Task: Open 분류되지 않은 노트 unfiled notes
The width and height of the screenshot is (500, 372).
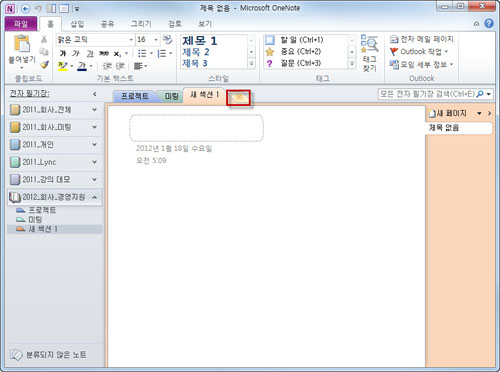Action: tap(49, 355)
